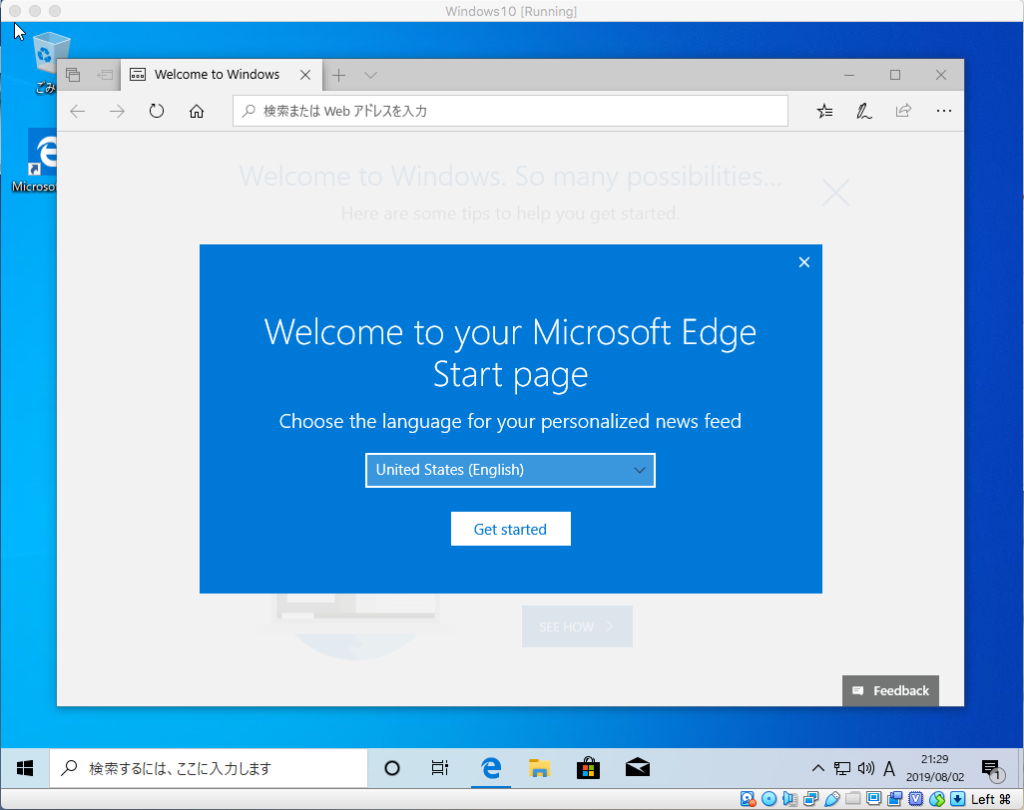
Task: Close the blue Edge Start page dialog
Action: pyautogui.click(x=804, y=262)
